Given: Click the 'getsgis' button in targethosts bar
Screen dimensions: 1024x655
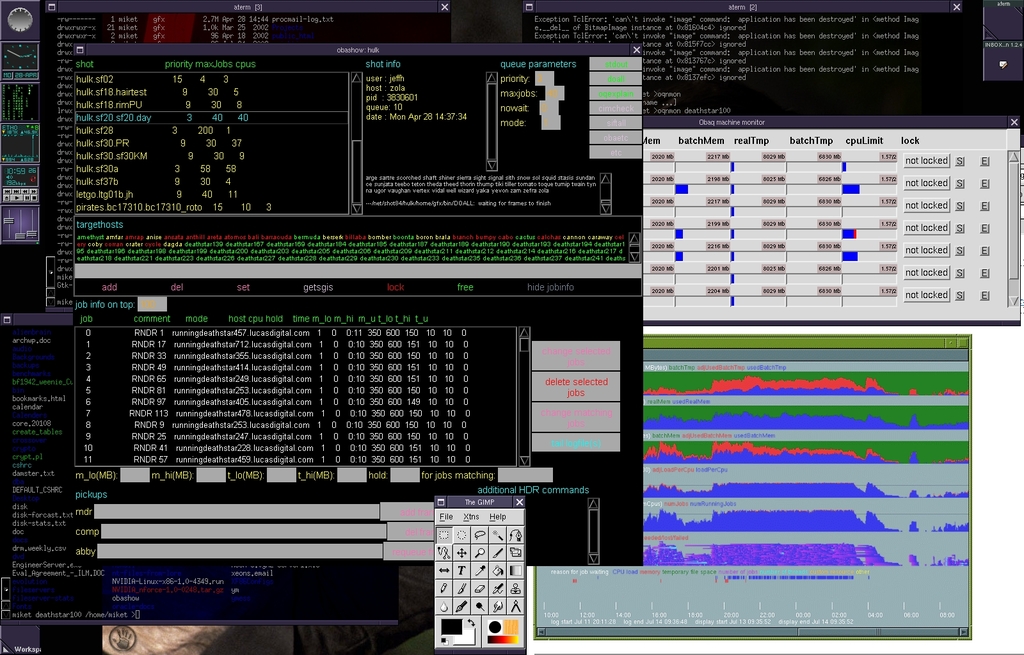Looking at the screenshot, I should 317,287.
